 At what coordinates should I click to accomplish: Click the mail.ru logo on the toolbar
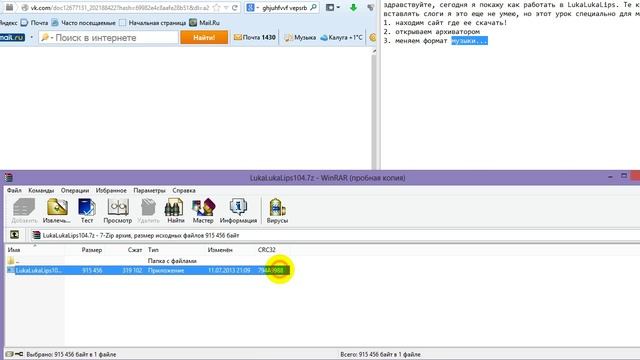[x=12, y=37]
